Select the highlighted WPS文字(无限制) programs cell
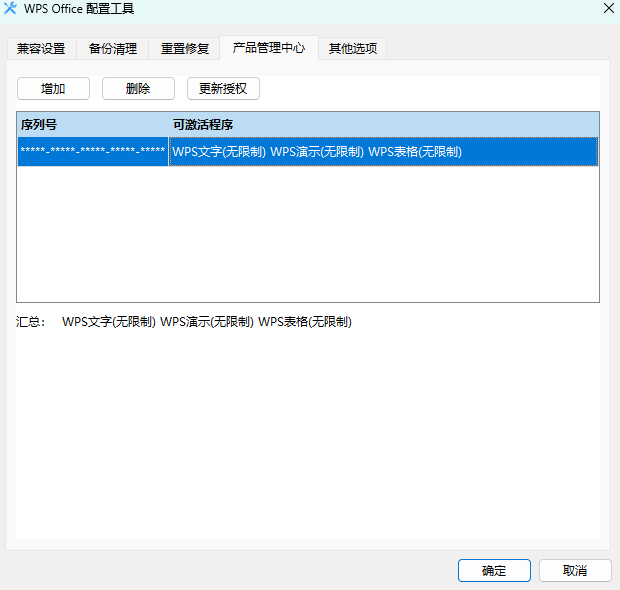Viewport: 620px width, 590px height. tap(384, 151)
